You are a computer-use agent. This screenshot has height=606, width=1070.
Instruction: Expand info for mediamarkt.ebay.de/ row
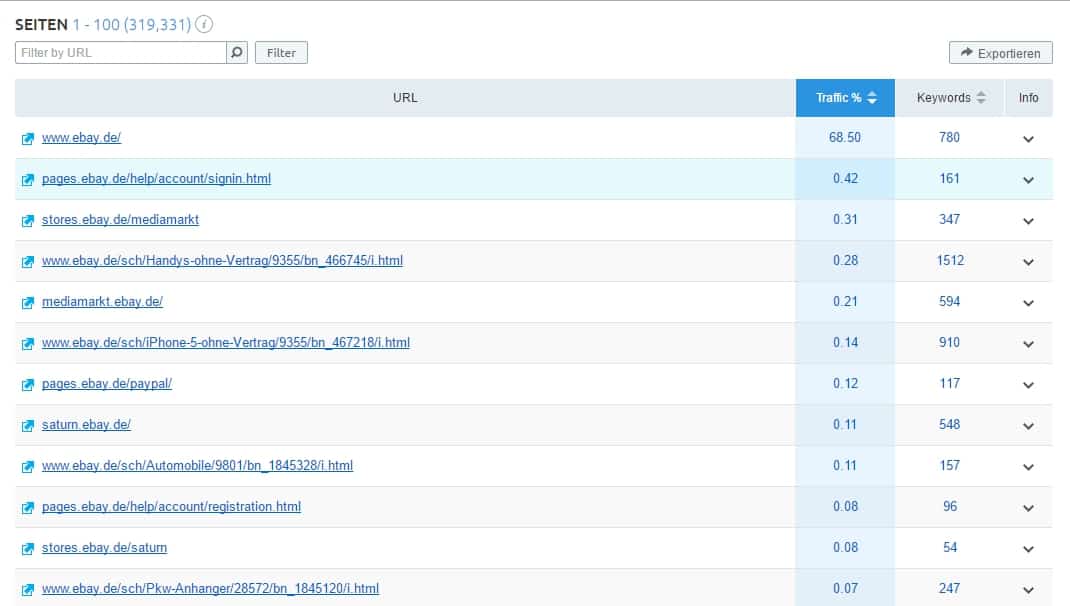tap(1028, 302)
